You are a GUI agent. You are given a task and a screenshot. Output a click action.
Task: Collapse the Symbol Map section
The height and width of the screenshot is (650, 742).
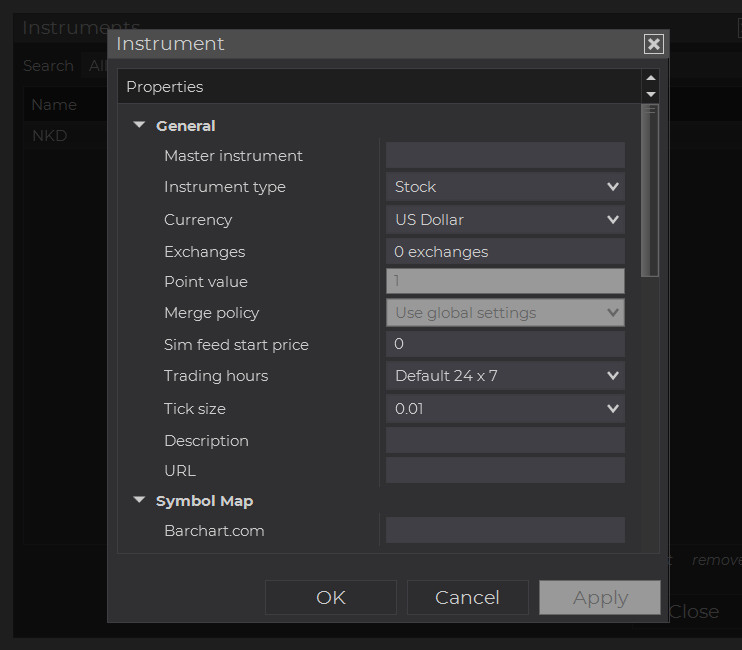click(x=139, y=501)
